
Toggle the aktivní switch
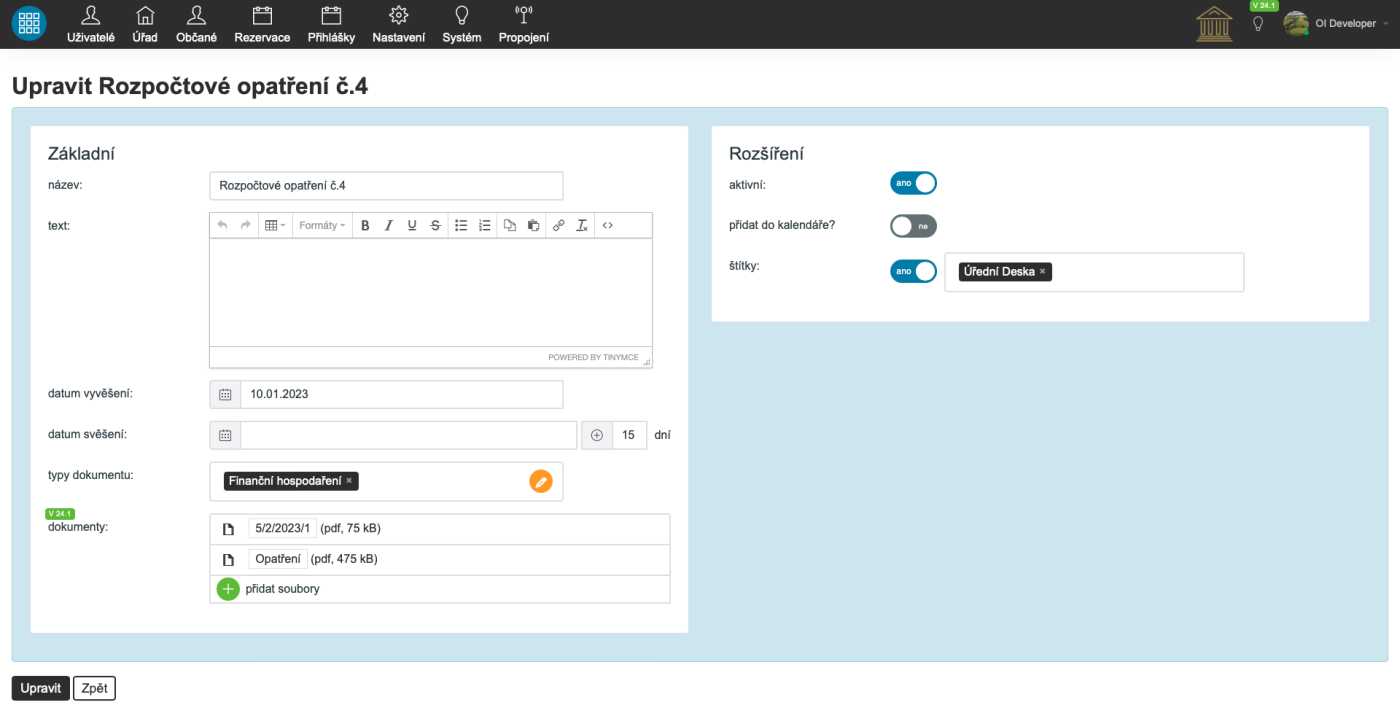point(913,183)
